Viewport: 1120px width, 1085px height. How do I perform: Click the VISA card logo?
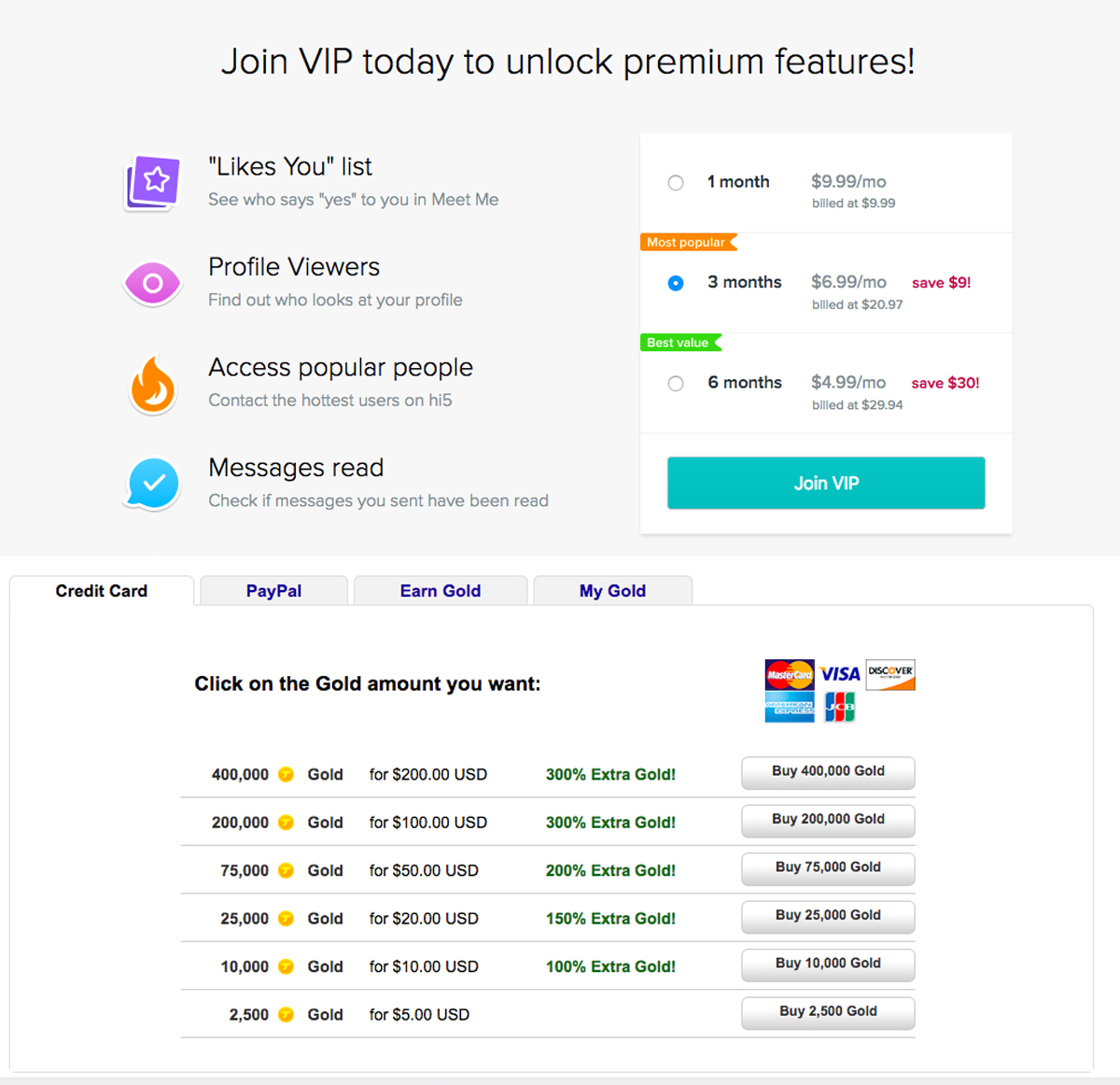point(840,674)
